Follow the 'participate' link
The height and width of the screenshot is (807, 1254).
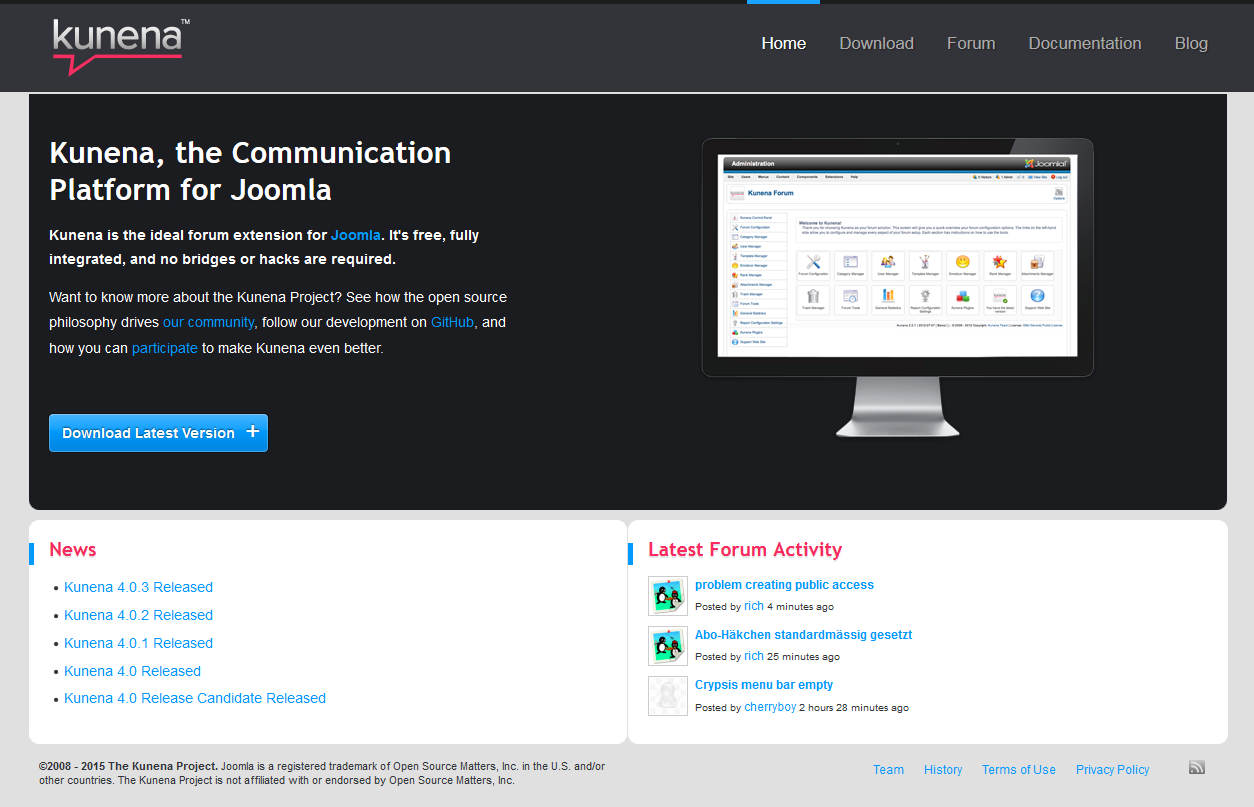(x=164, y=348)
